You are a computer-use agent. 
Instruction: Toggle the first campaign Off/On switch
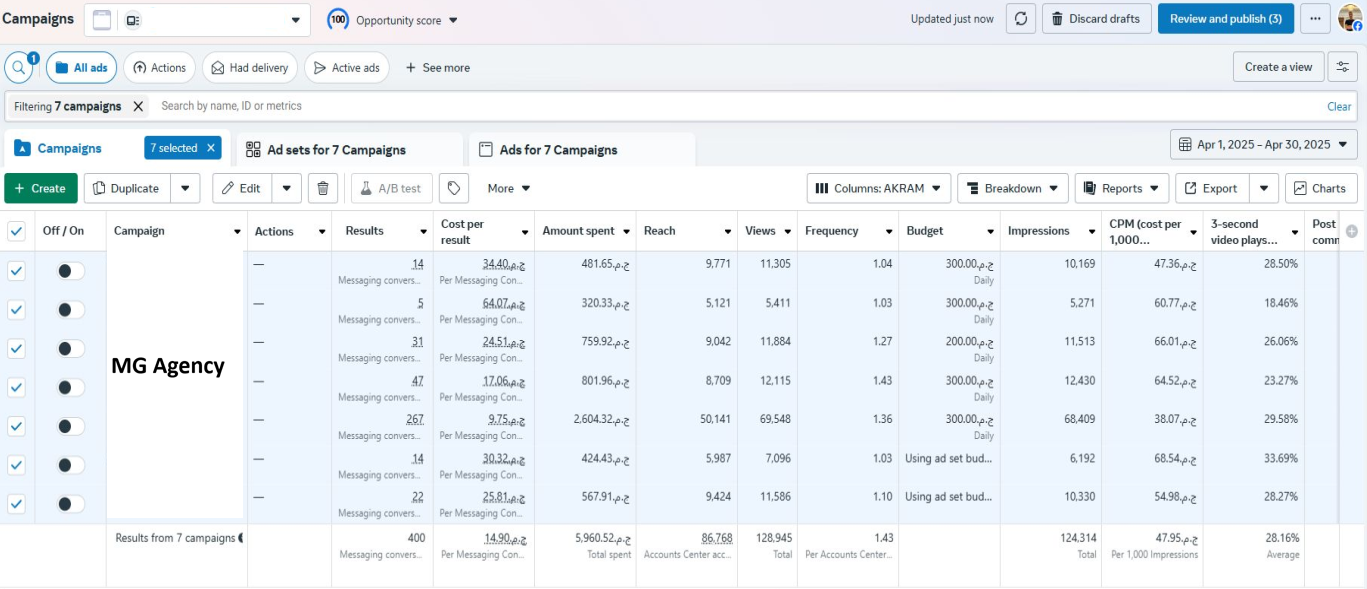(70, 271)
